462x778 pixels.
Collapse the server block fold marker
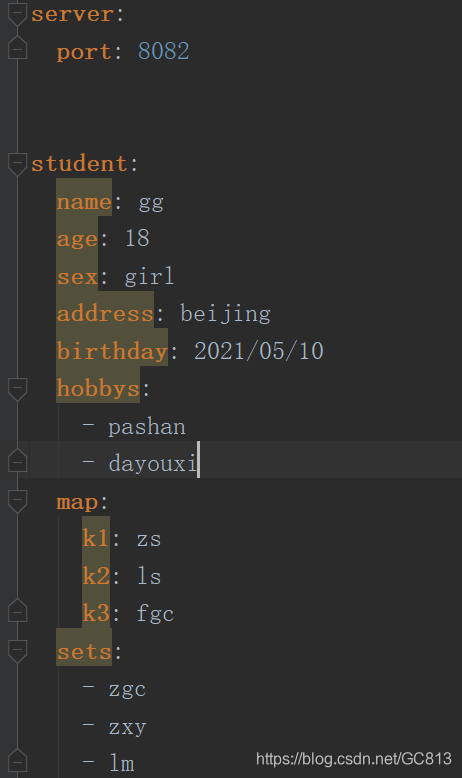point(17,12)
